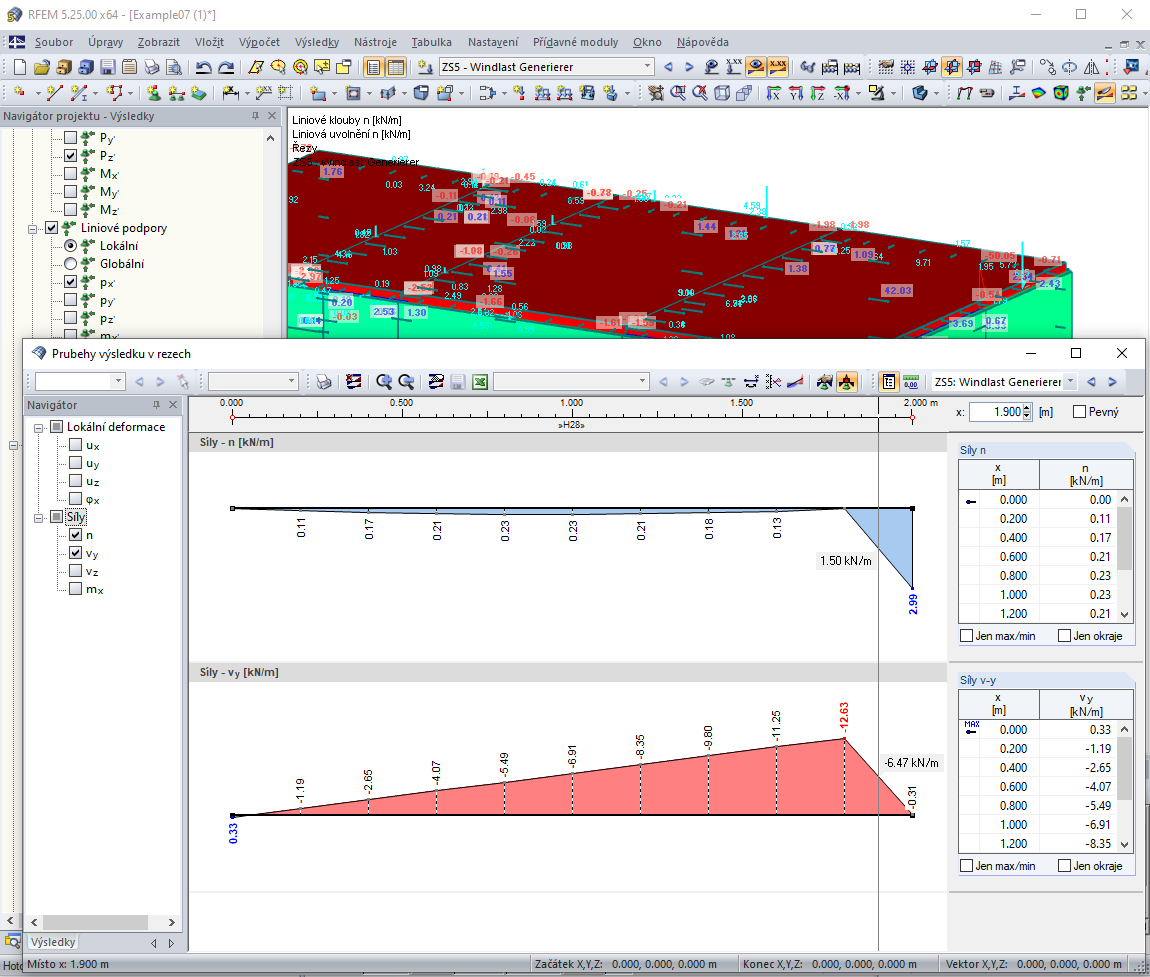Increase the x position value with spinner
This screenshot has height=977, width=1150.
click(1027, 408)
